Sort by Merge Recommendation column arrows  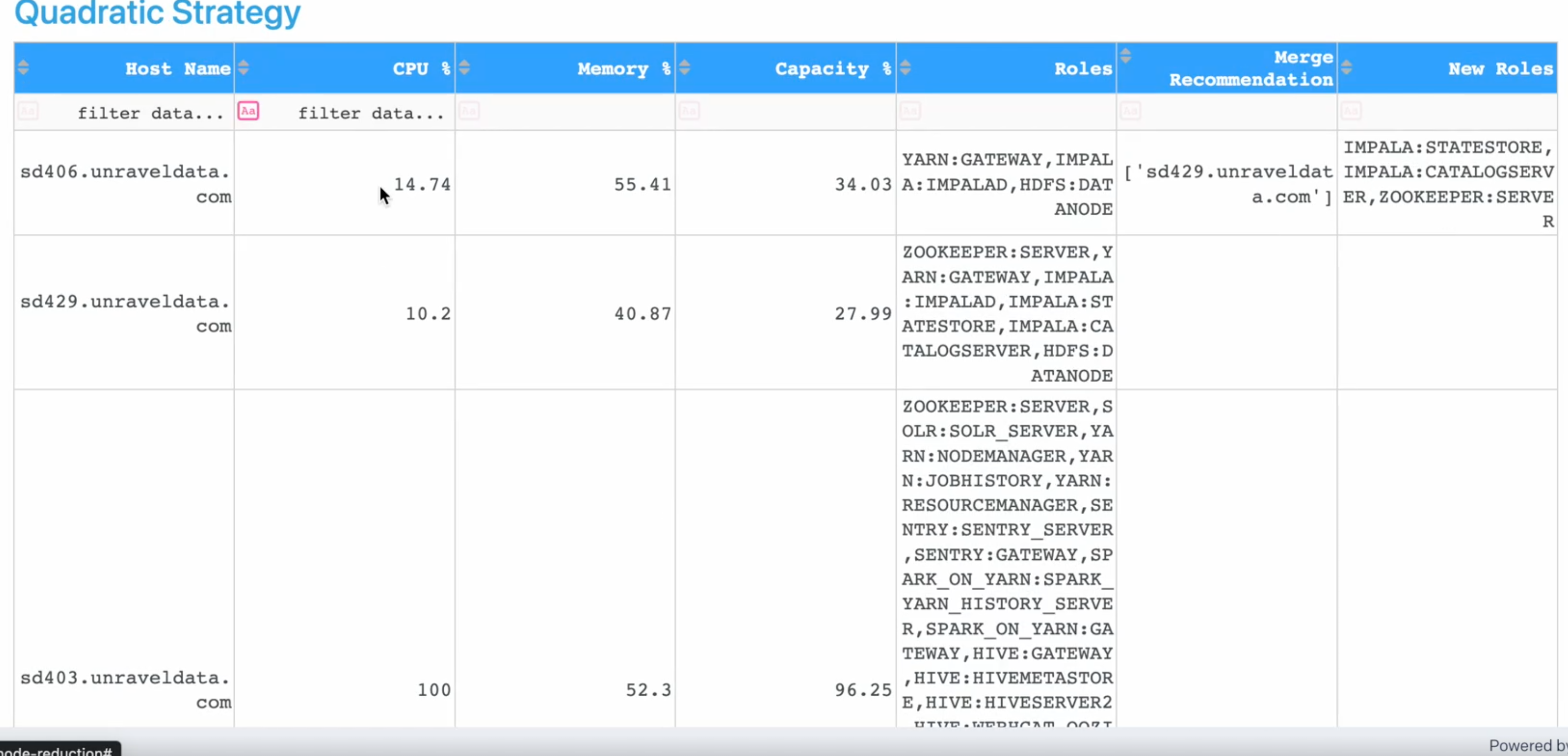(x=1125, y=56)
